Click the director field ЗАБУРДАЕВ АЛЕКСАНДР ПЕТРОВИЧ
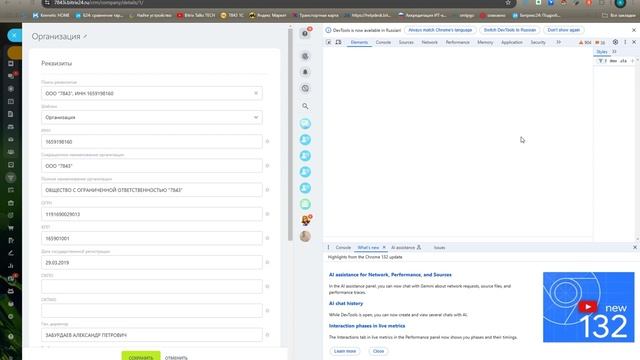This screenshot has width=640, height=360. coord(152,335)
